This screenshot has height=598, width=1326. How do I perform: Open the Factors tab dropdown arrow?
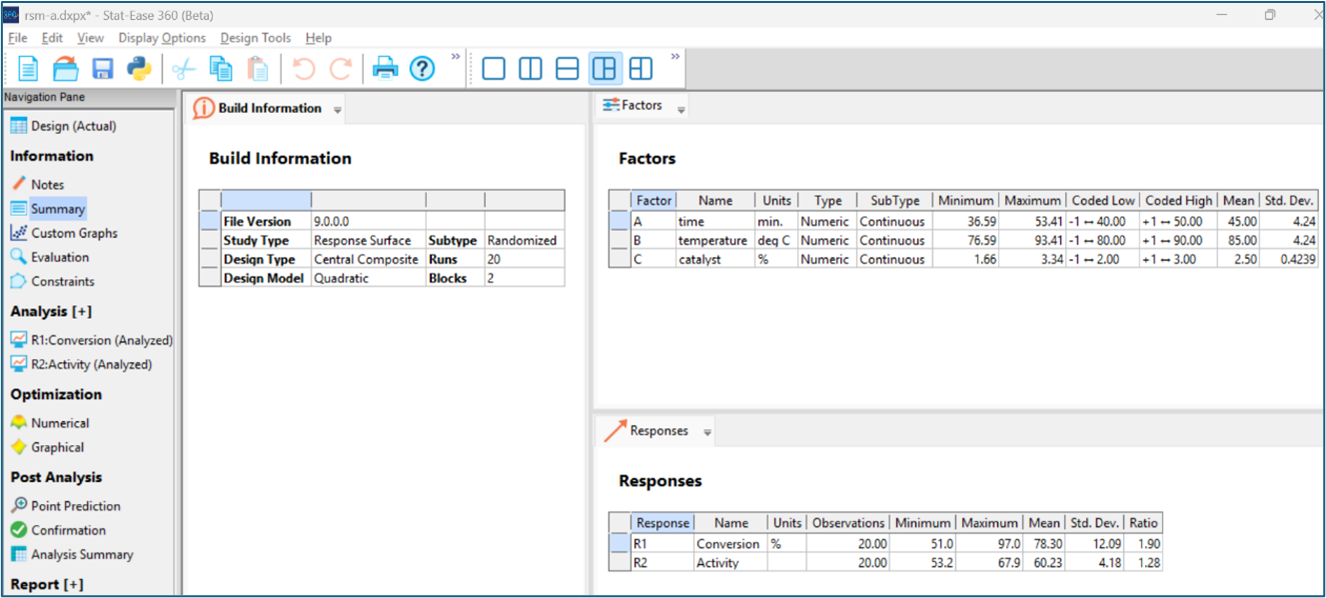click(x=681, y=110)
